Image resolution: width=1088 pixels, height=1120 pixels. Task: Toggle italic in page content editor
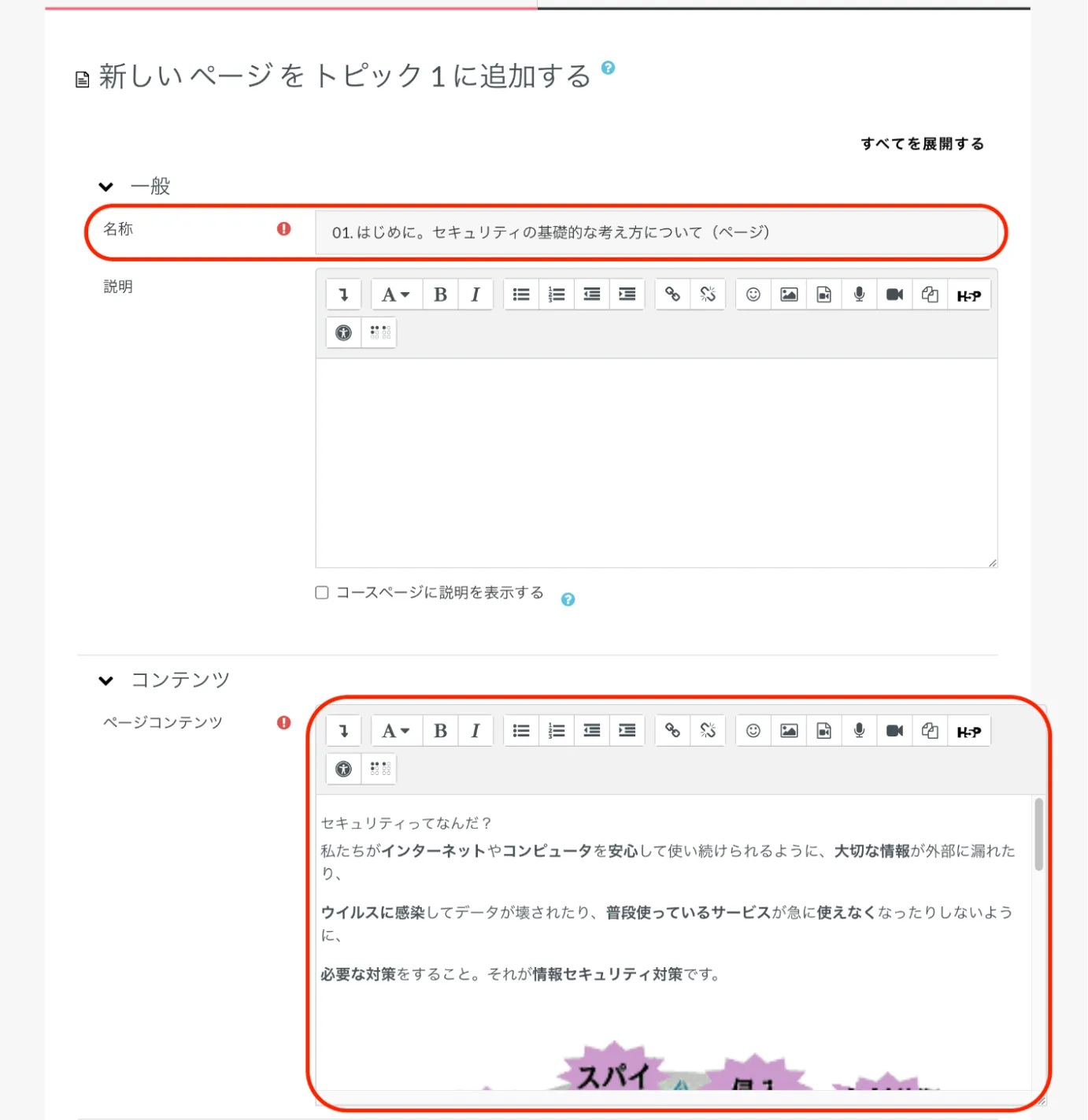tap(476, 731)
